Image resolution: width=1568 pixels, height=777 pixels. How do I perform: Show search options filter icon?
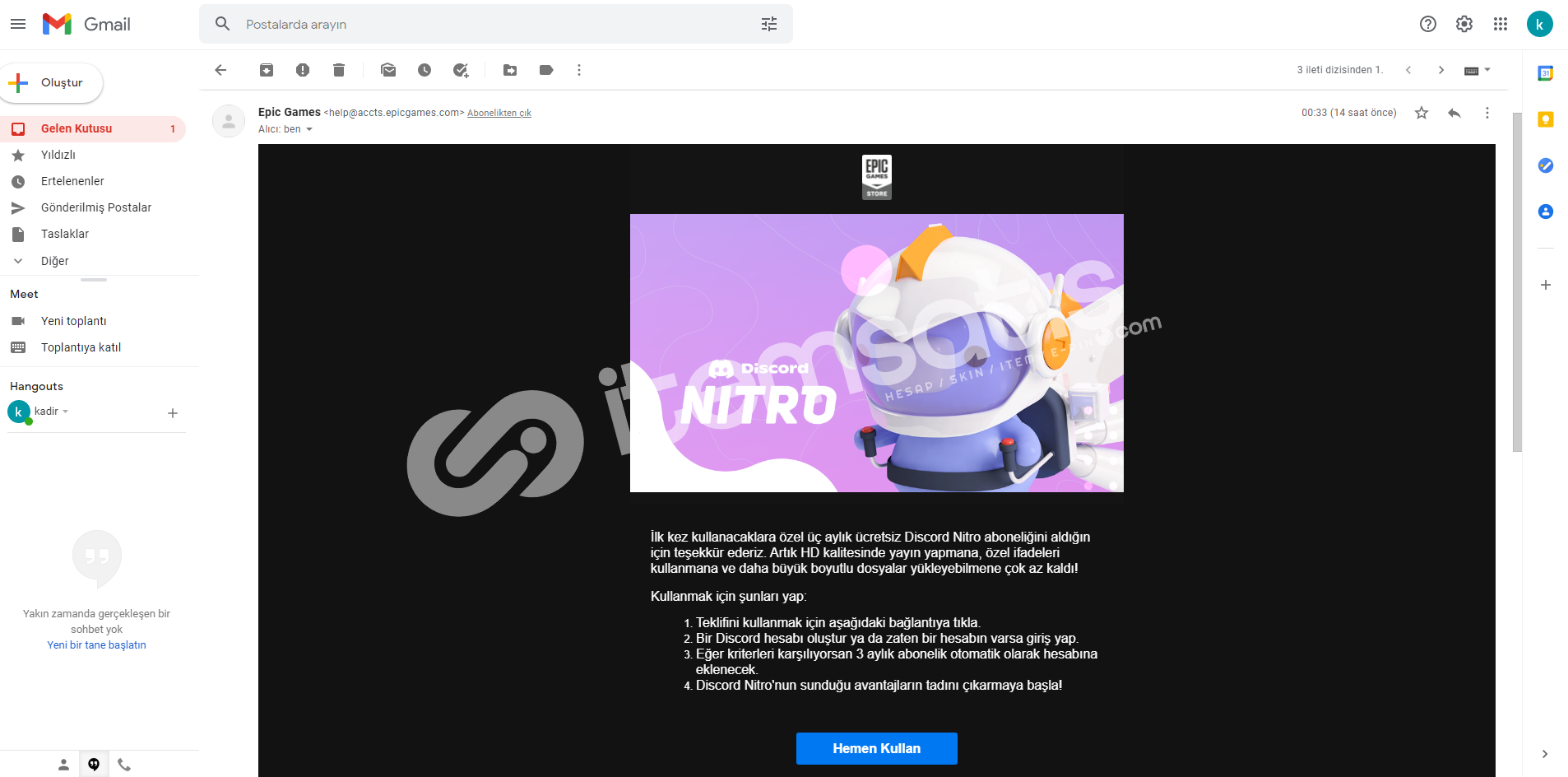click(769, 24)
